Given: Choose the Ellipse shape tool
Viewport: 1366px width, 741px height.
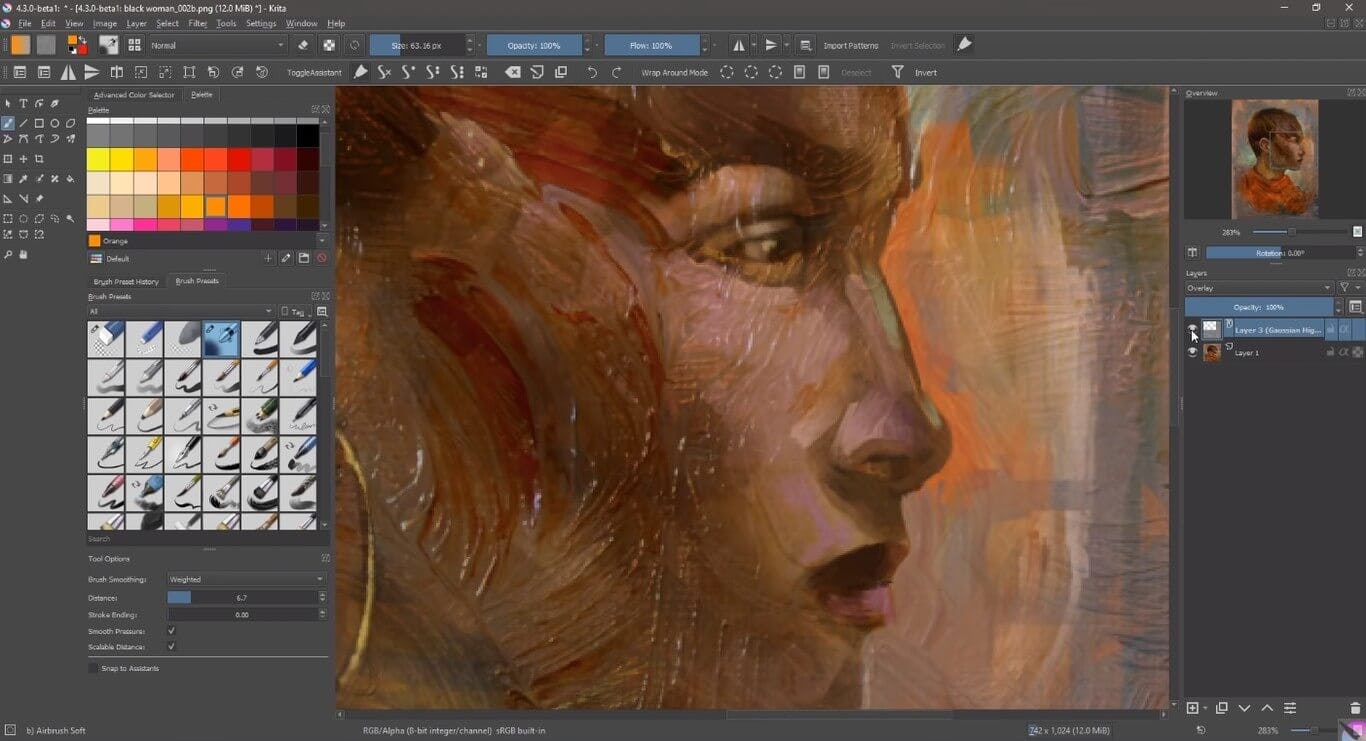Looking at the screenshot, I should 55,123.
